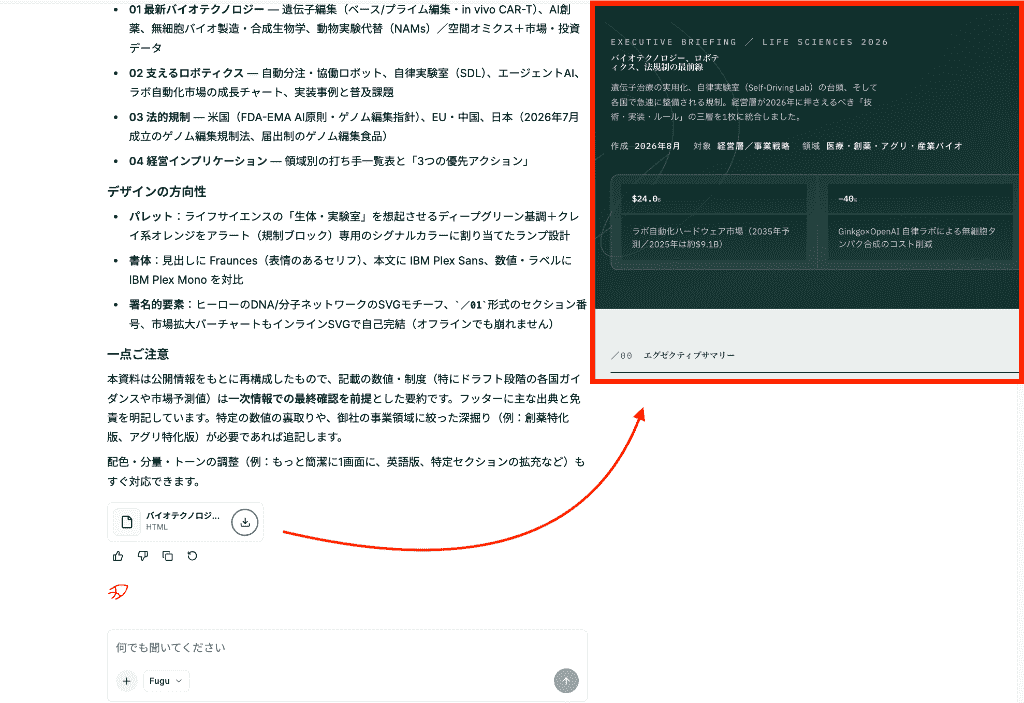Click the document icon in the file card
Viewport: 1024px width, 703px height.
click(x=127, y=522)
